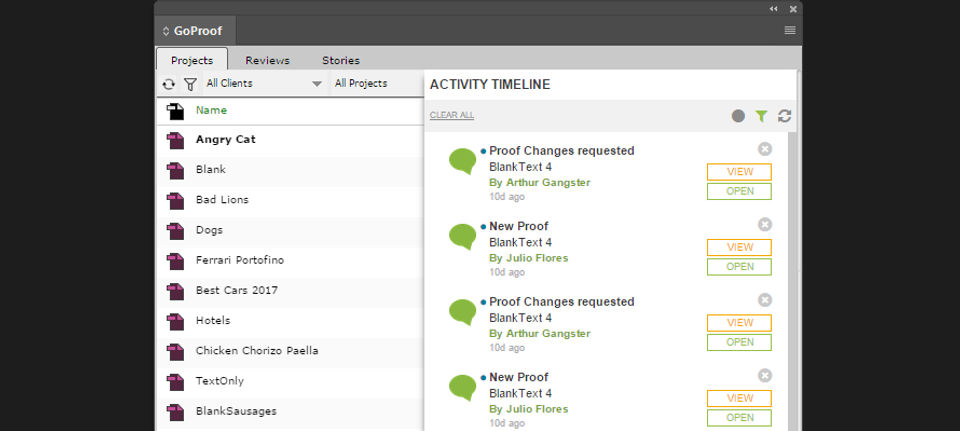Refresh the Activity Timeline
The height and width of the screenshot is (431, 960).
[784, 116]
